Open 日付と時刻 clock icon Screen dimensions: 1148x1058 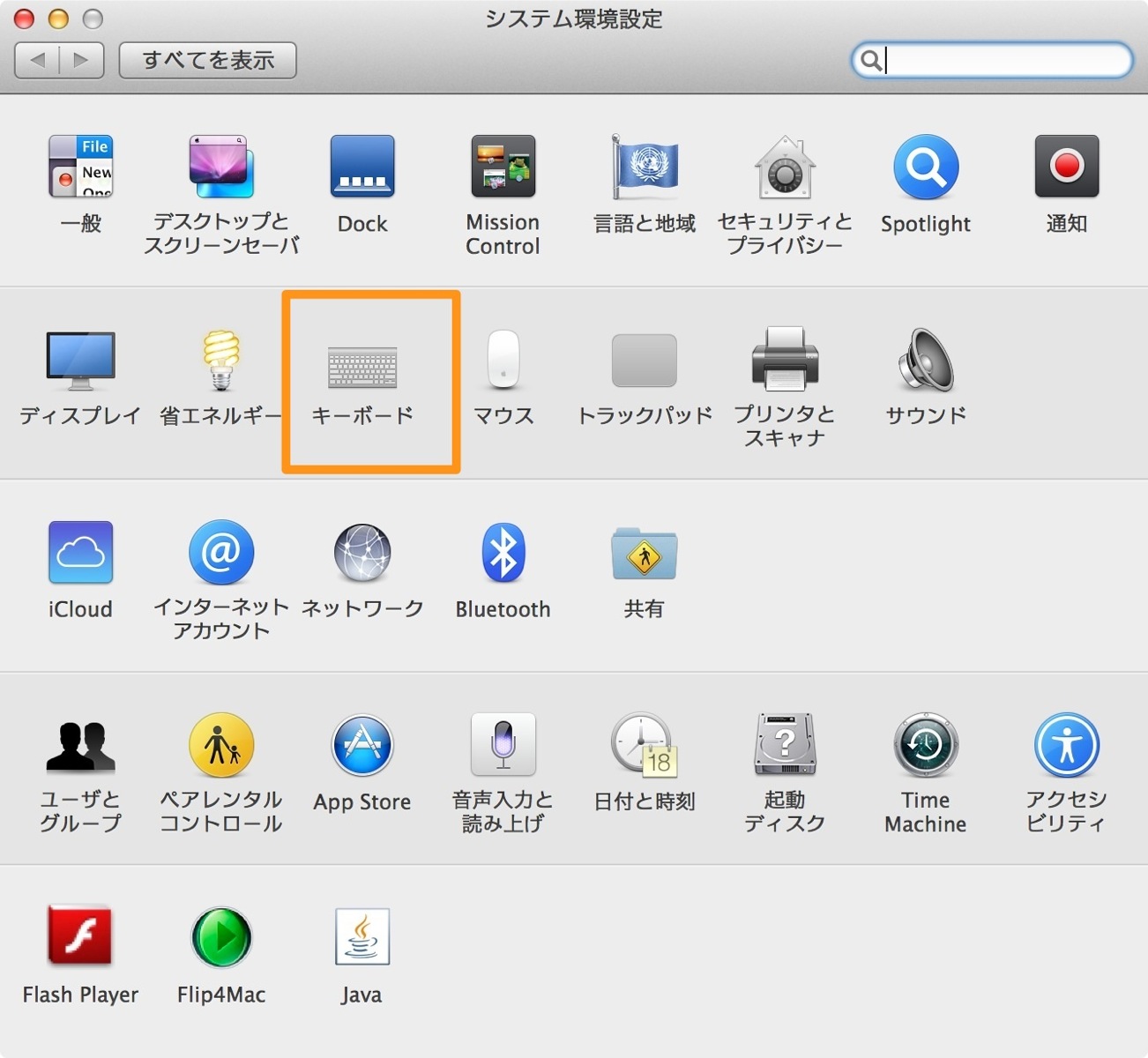coord(645,745)
